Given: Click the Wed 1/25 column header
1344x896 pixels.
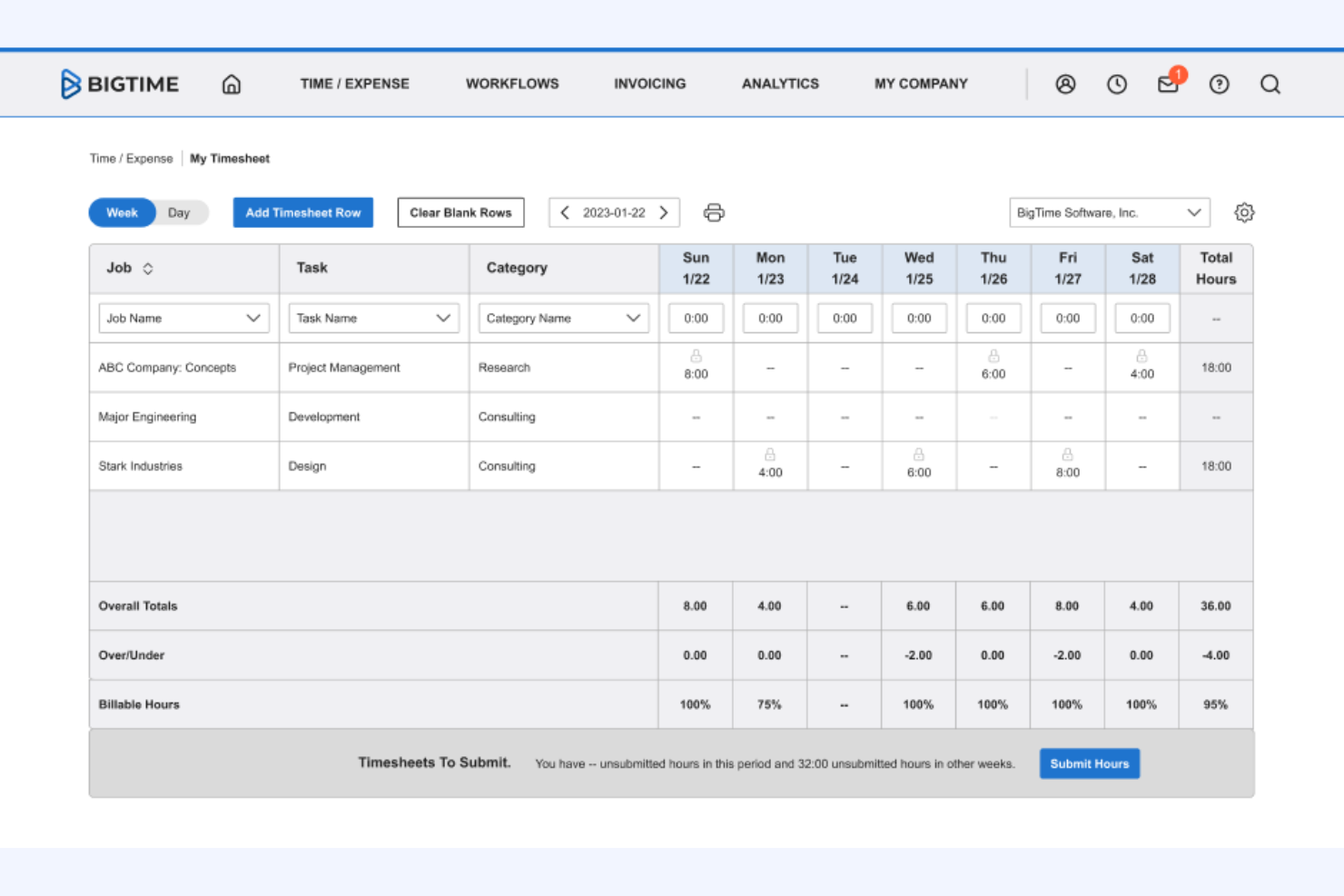Looking at the screenshot, I should click(x=919, y=268).
